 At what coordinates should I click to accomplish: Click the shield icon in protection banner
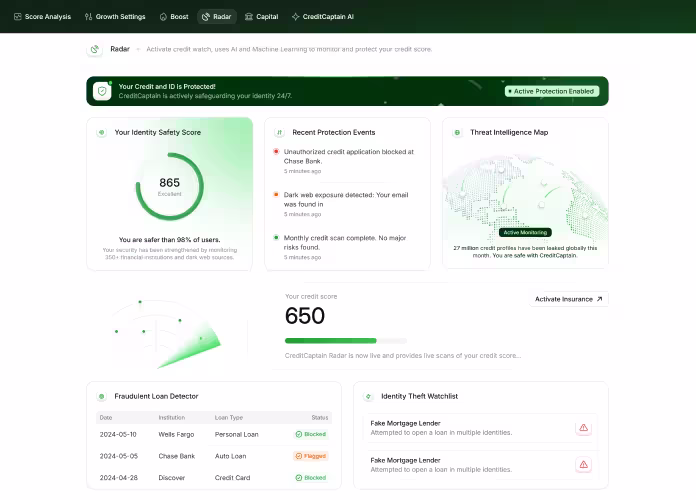[102, 91]
